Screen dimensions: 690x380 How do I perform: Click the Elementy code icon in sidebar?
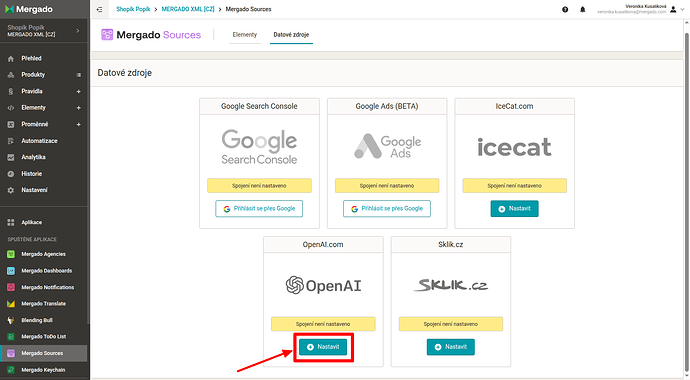tap(11, 108)
